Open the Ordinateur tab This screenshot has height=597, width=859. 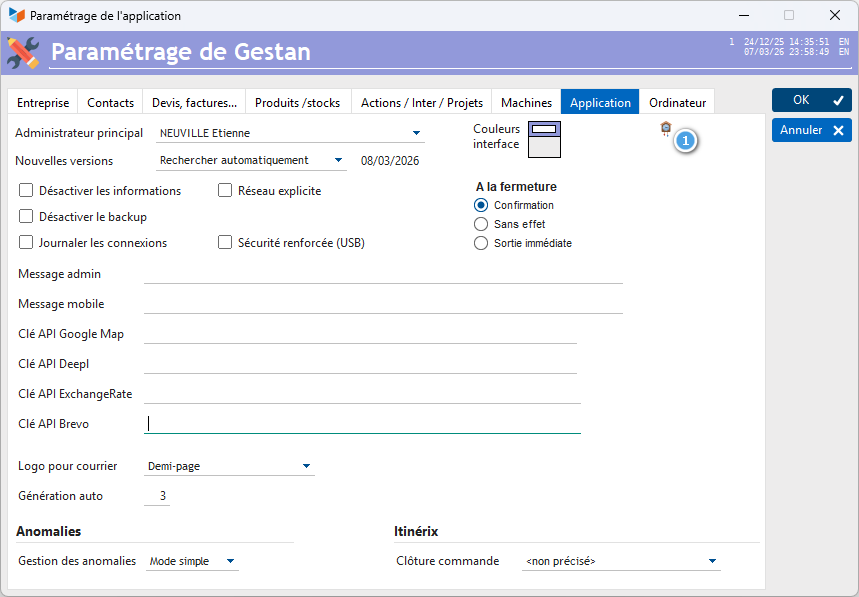[x=677, y=103]
